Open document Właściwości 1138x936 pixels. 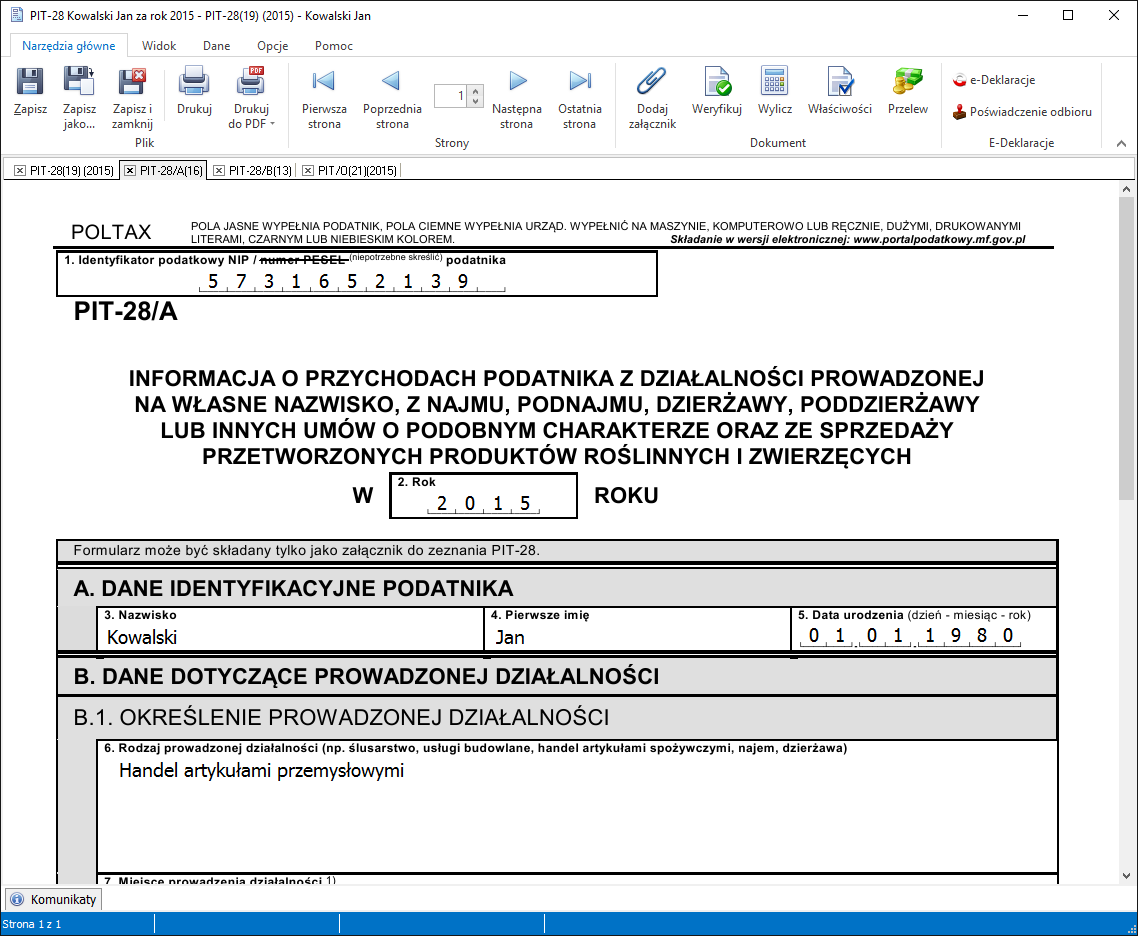click(840, 91)
